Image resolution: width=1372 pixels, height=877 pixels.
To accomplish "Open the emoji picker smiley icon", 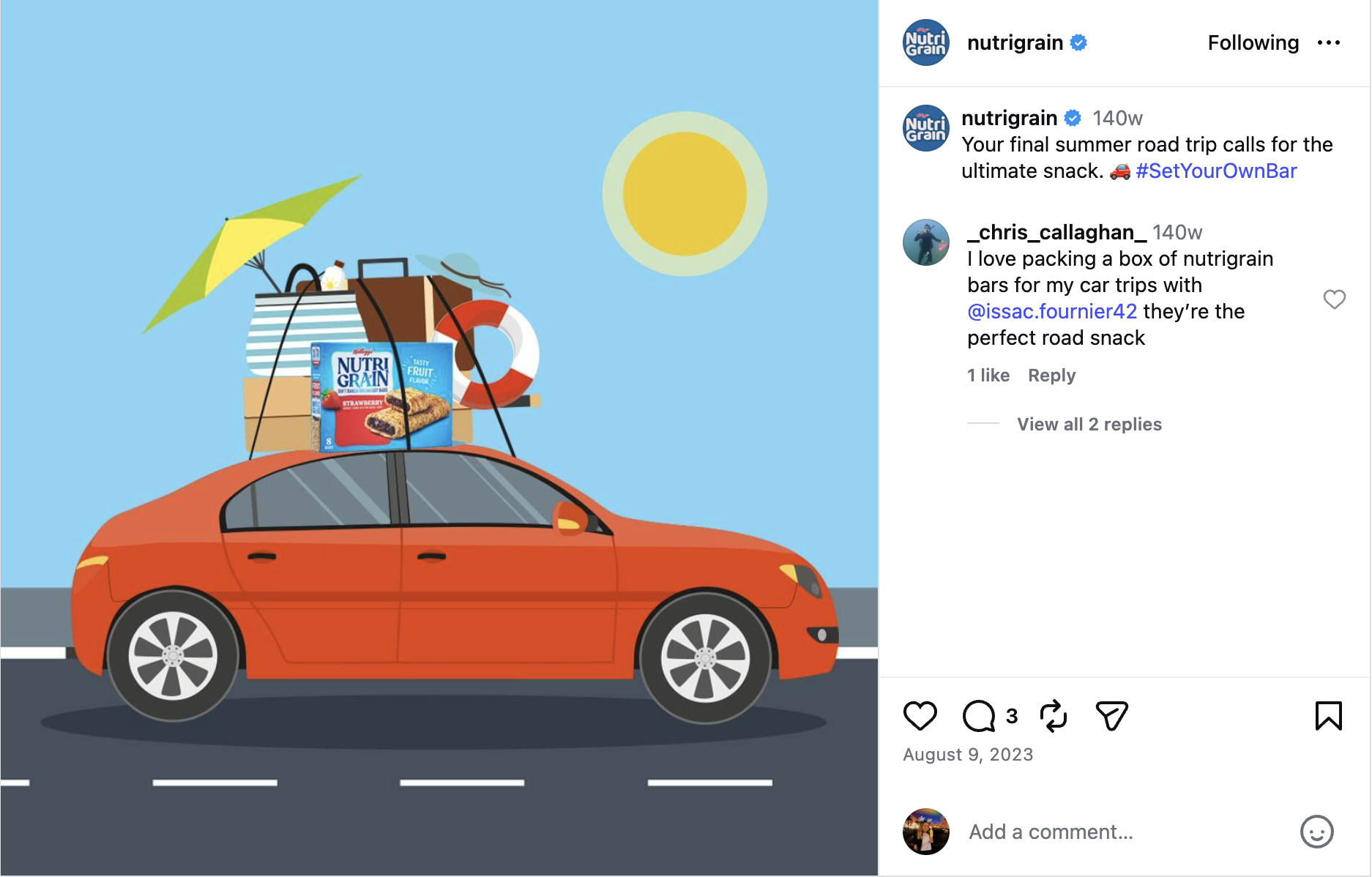I will 1316,832.
